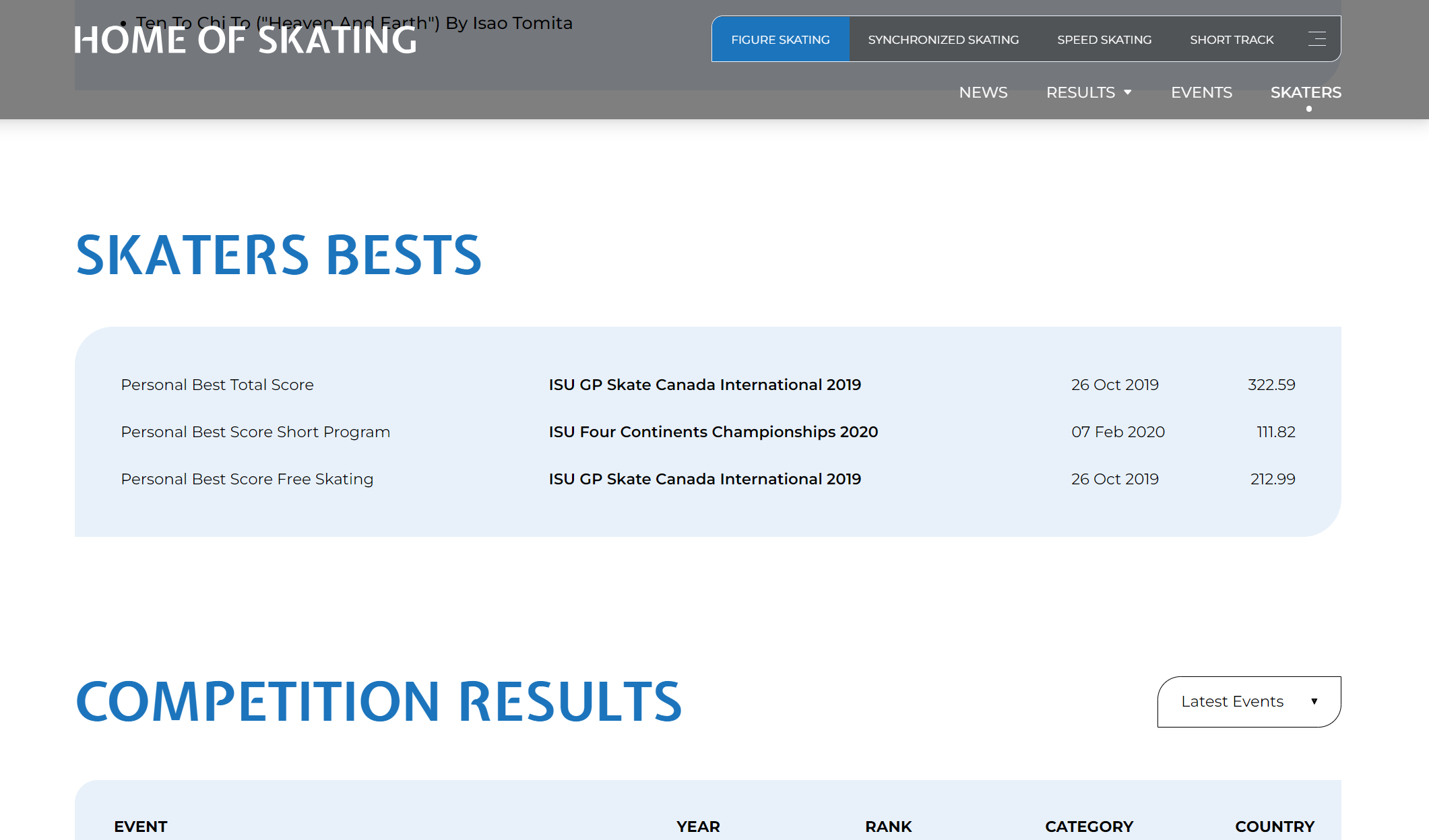Click the RANK column header

click(x=888, y=827)
